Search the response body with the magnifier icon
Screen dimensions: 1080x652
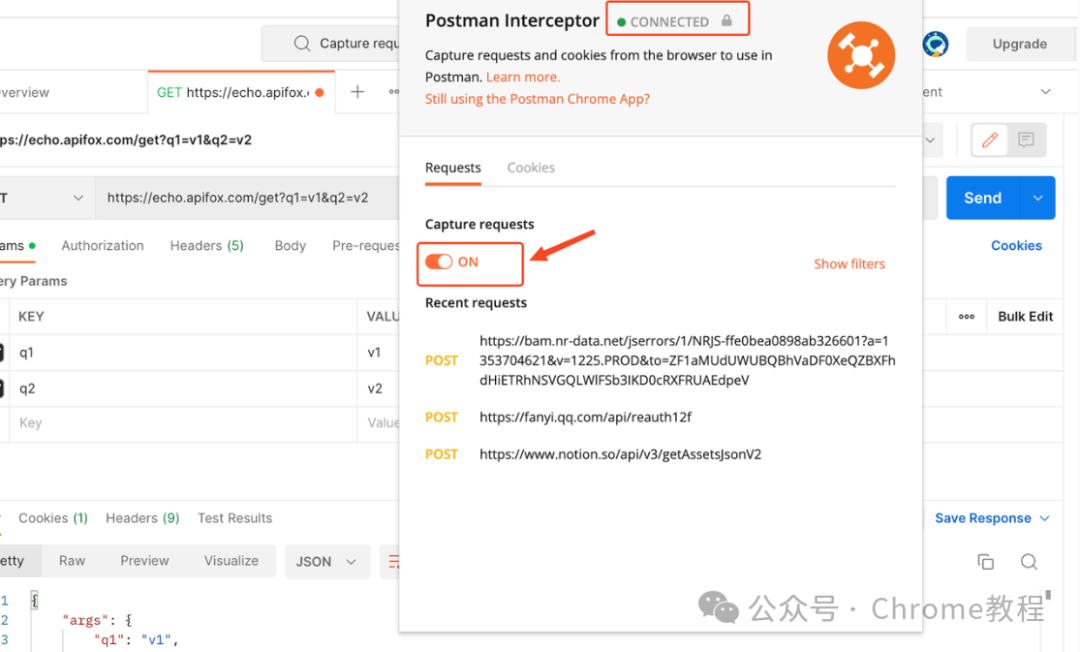click(x=1029, y=562)
